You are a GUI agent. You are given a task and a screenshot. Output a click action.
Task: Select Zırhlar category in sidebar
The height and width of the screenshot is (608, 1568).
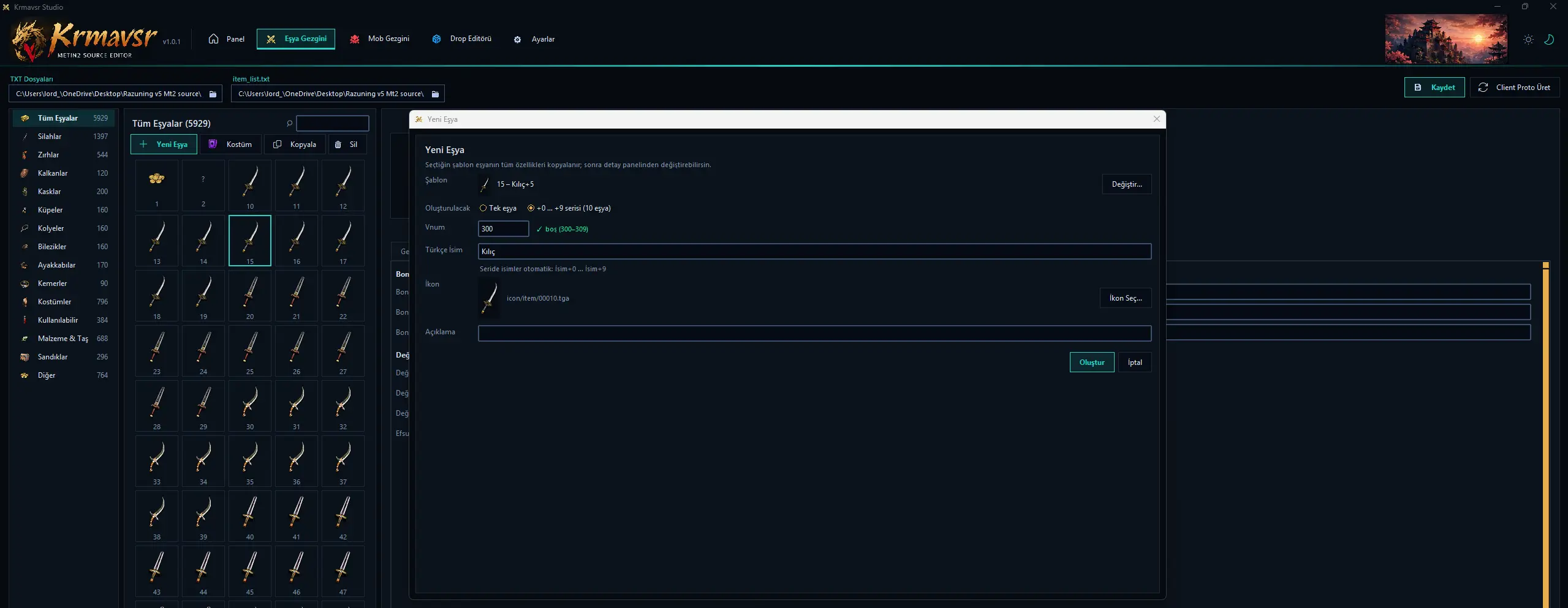click(x=64, y=155)
